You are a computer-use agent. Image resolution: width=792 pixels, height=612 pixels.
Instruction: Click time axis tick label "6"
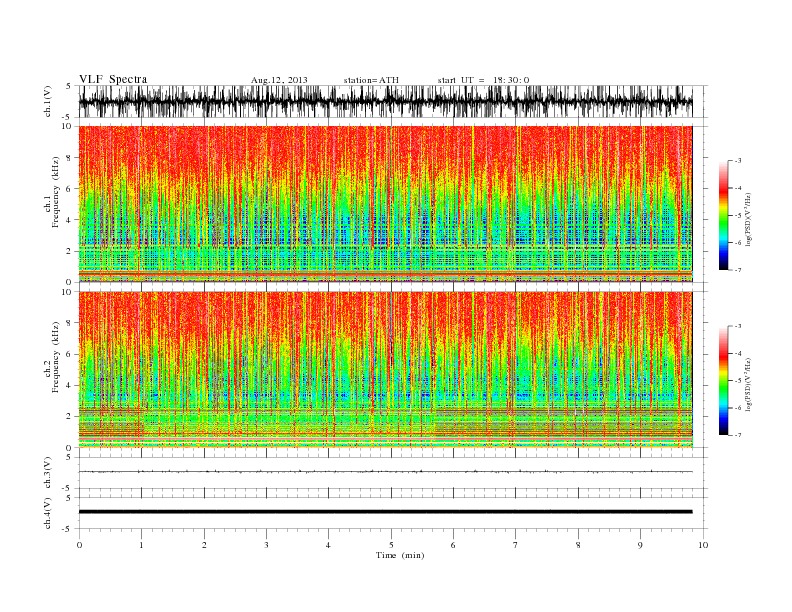tap(453, 545)
